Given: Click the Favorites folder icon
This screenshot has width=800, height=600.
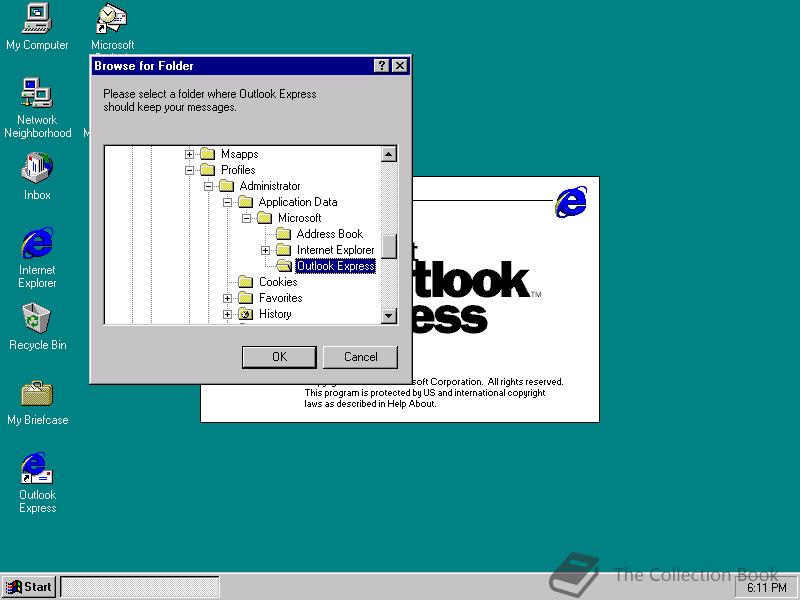Looking at the screenshot, I should click(x=245, y=297).
